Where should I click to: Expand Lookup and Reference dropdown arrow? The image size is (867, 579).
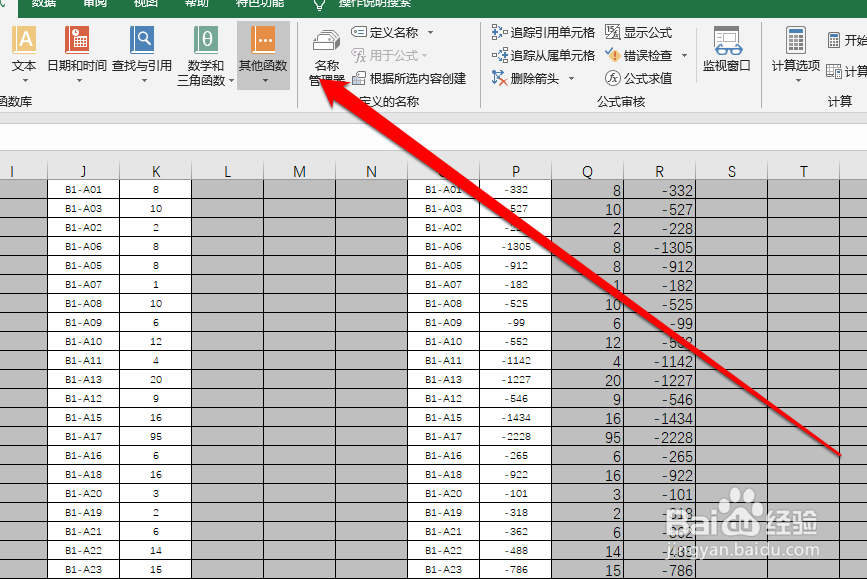coord(144,81)
